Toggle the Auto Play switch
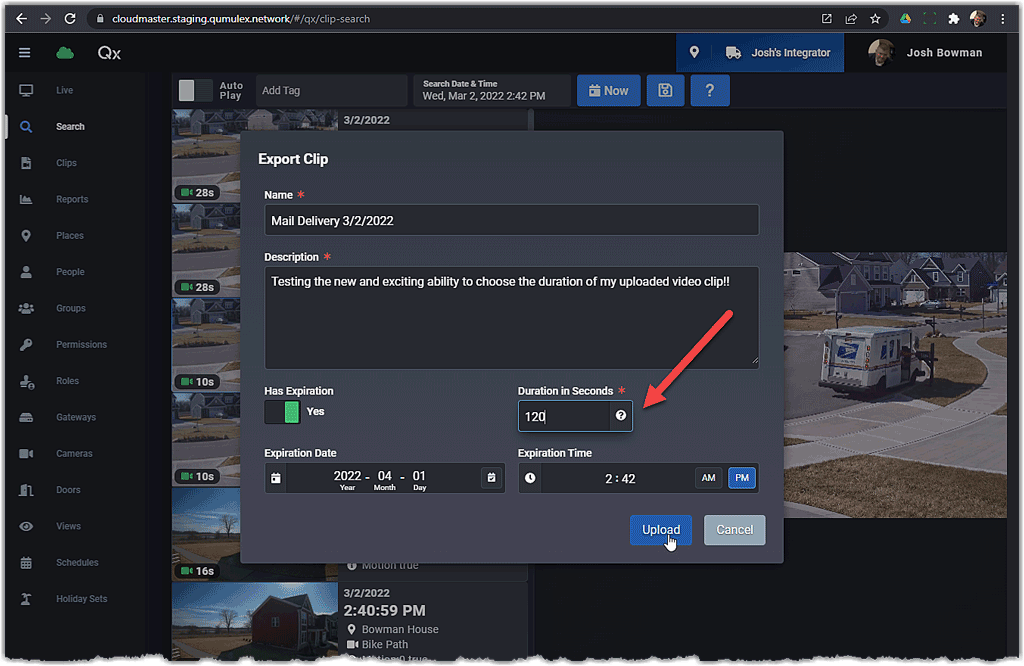This screenshot has width=1024, height=666. [195, 90]
